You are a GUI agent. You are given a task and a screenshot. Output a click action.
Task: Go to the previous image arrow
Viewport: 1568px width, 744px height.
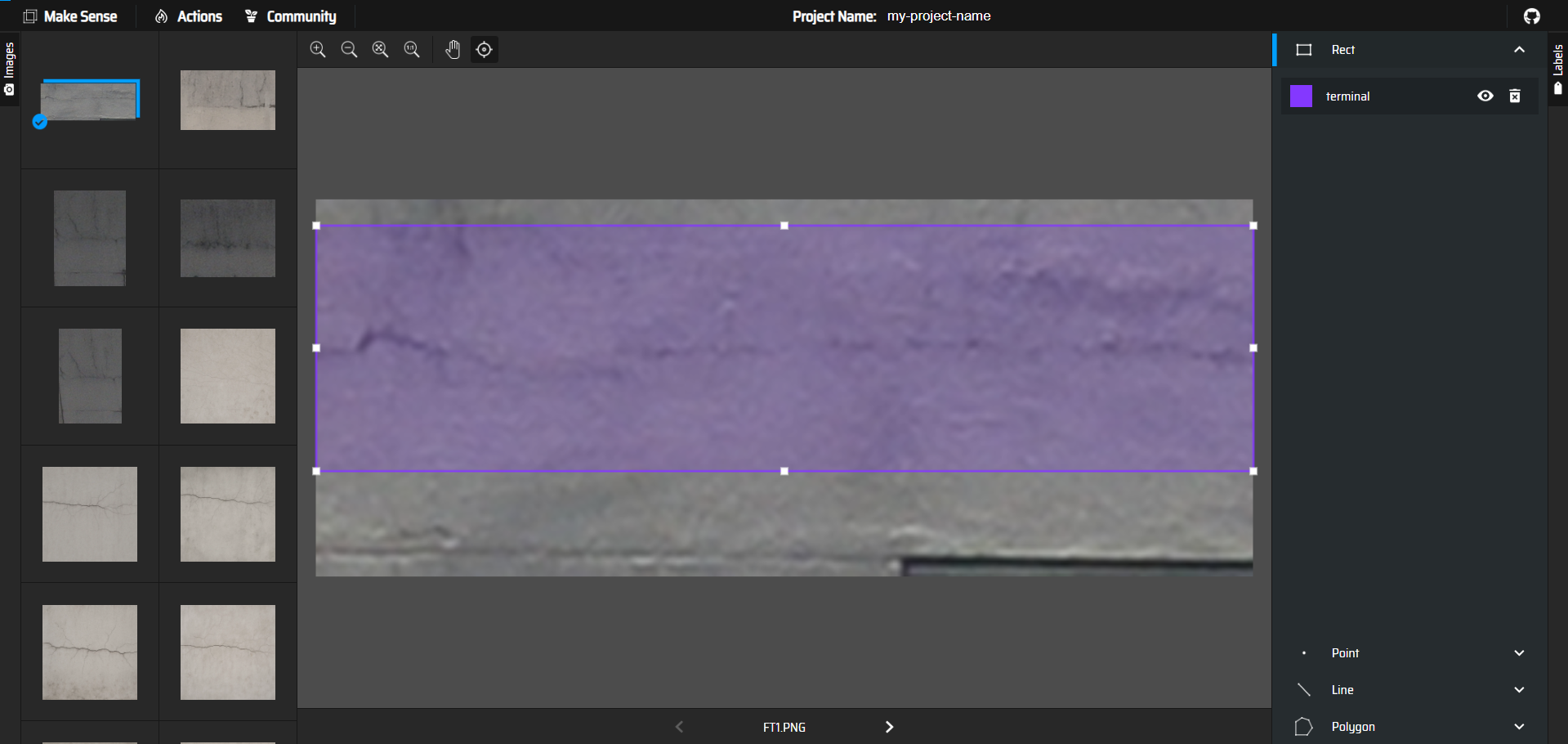pos(679,727)
